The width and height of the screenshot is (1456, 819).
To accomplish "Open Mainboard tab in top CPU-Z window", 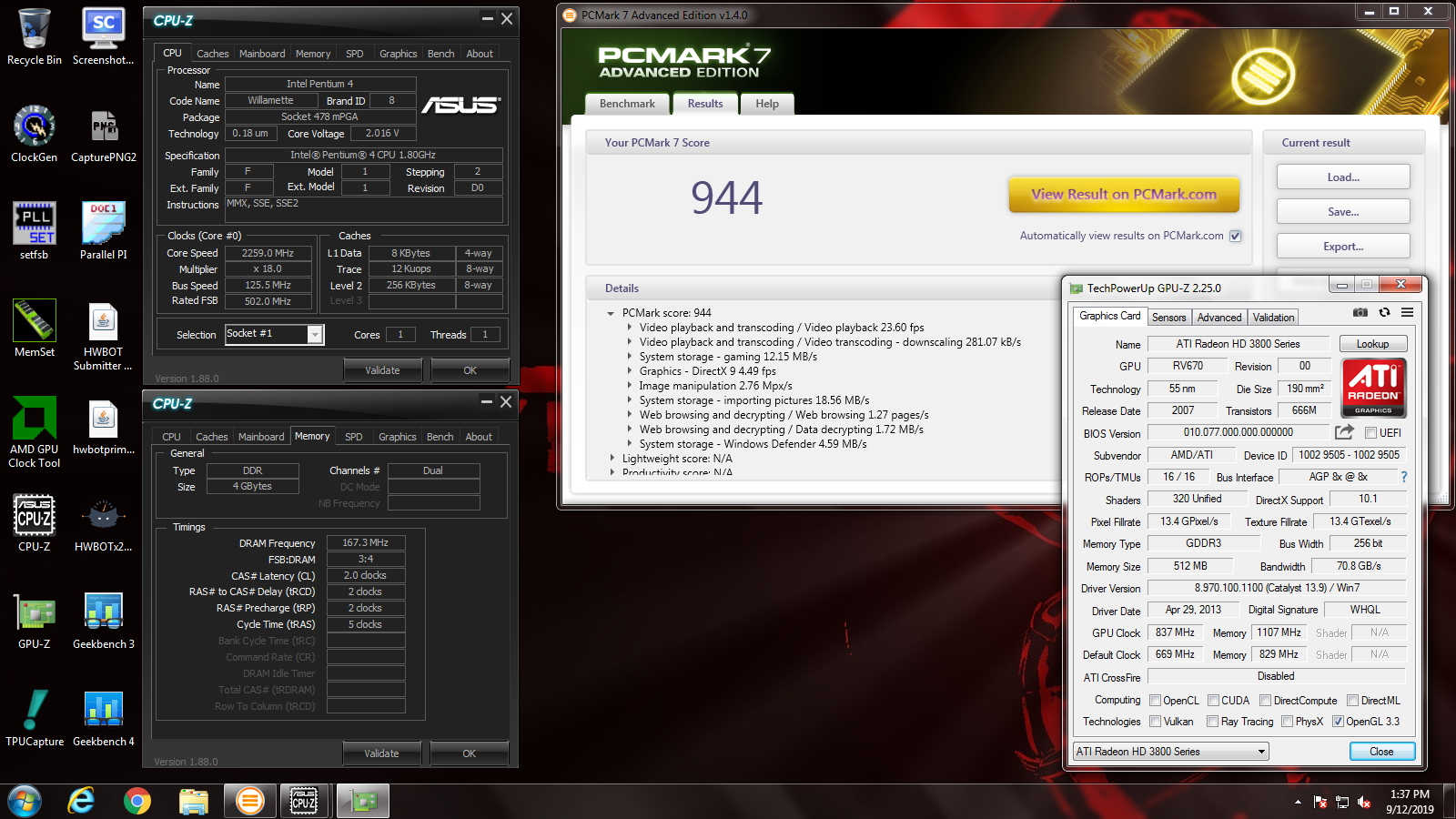I will tap(262, 54).
